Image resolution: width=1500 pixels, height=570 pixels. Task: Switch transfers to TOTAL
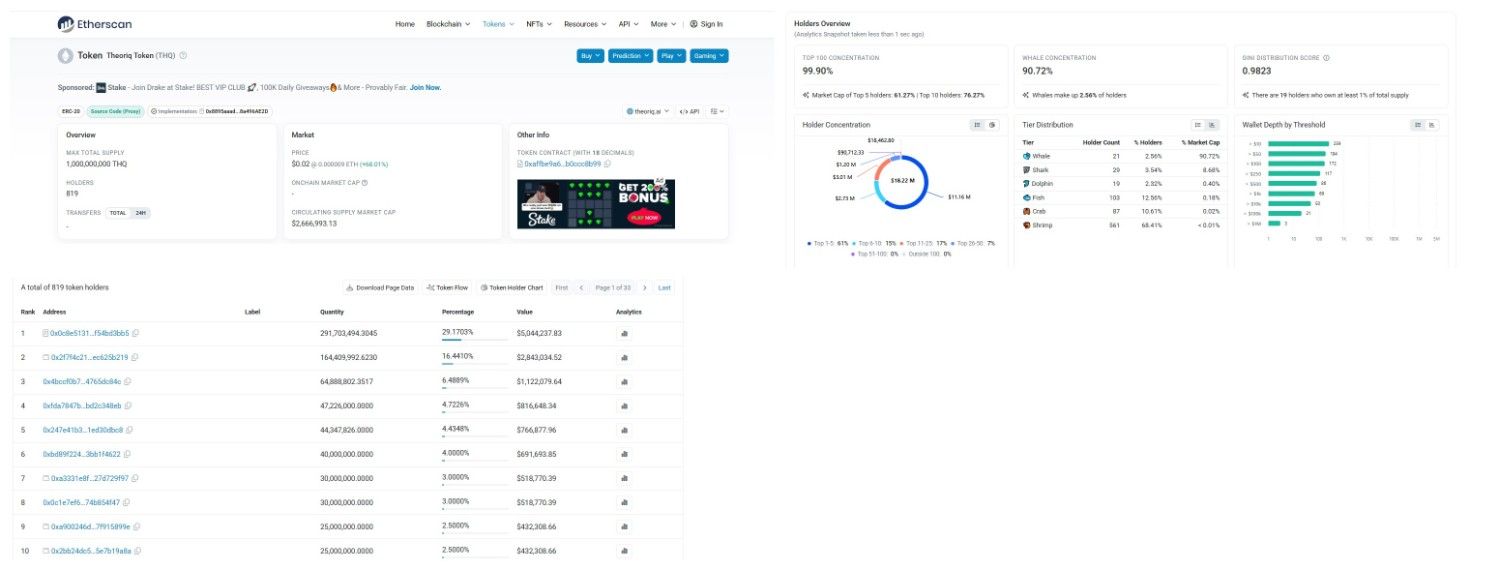coord(119,213)
